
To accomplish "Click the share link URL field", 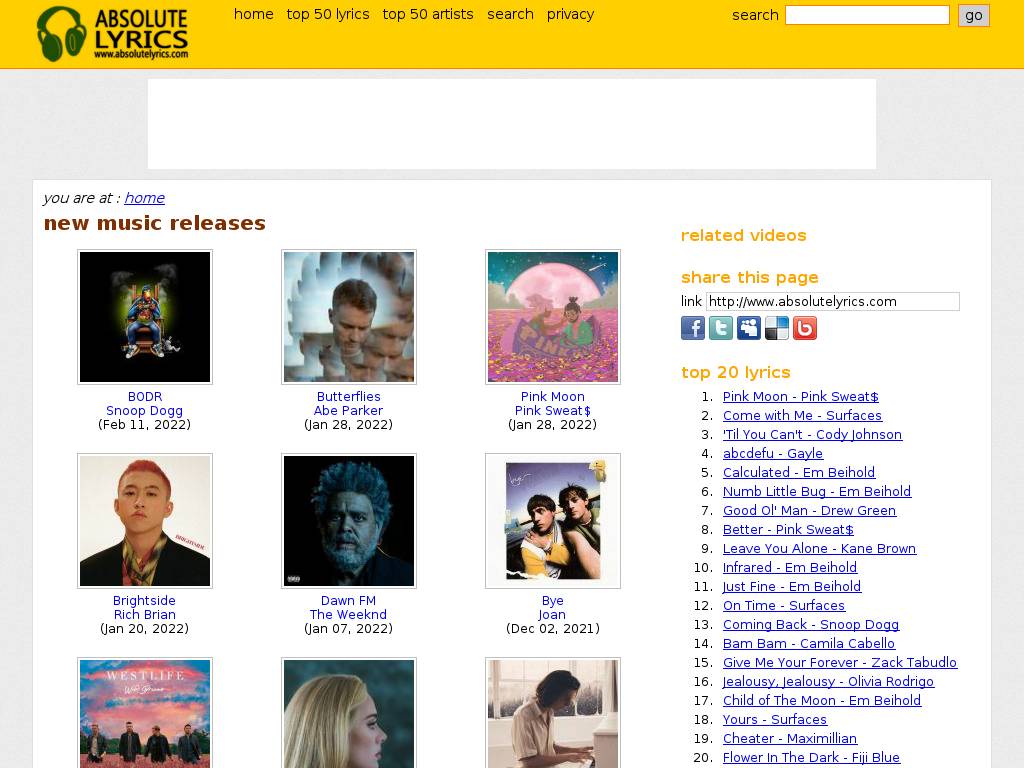I will coord(832,301).
